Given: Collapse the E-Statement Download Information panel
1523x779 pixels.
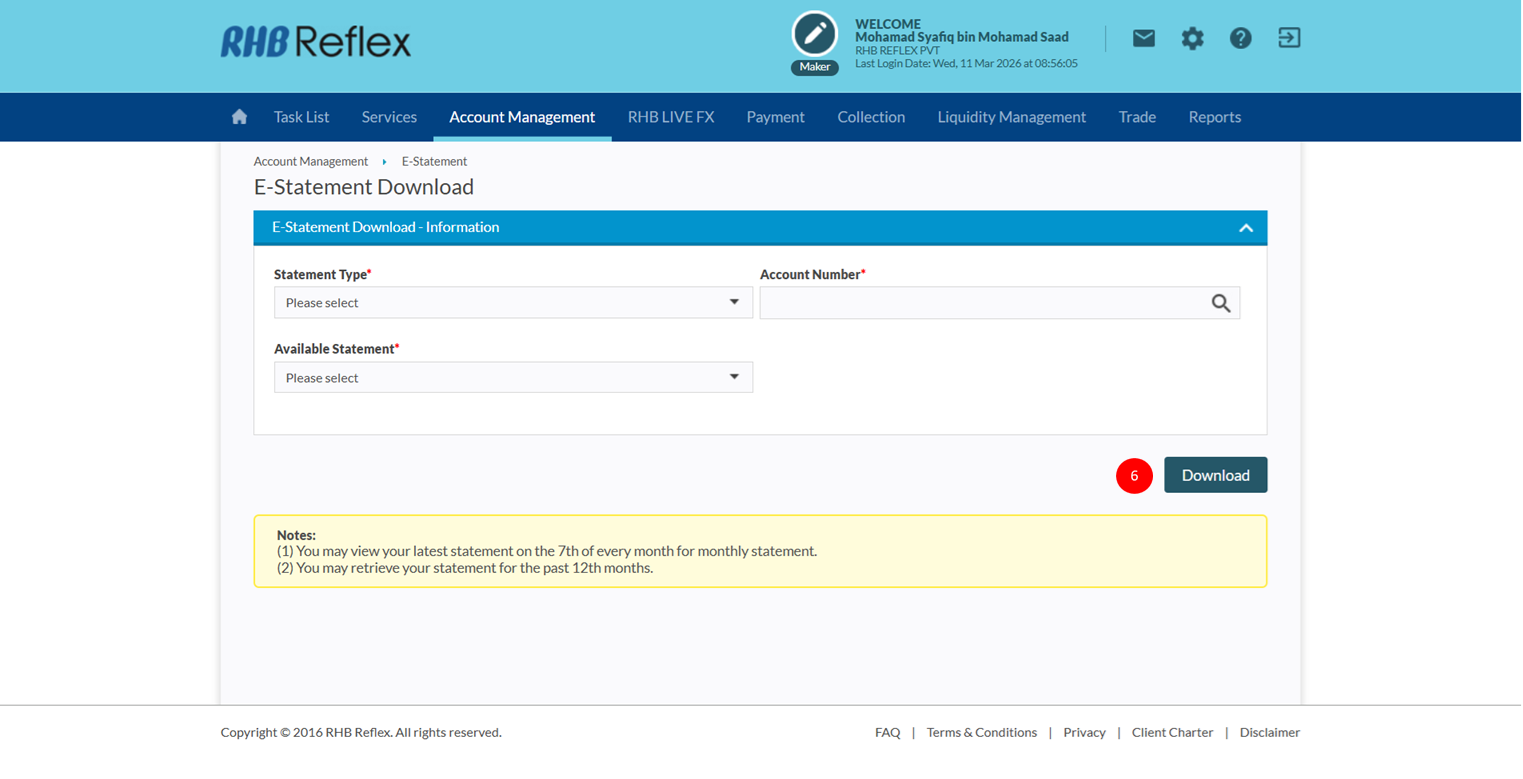Looking at the screenshot, I should [1245, 228].
